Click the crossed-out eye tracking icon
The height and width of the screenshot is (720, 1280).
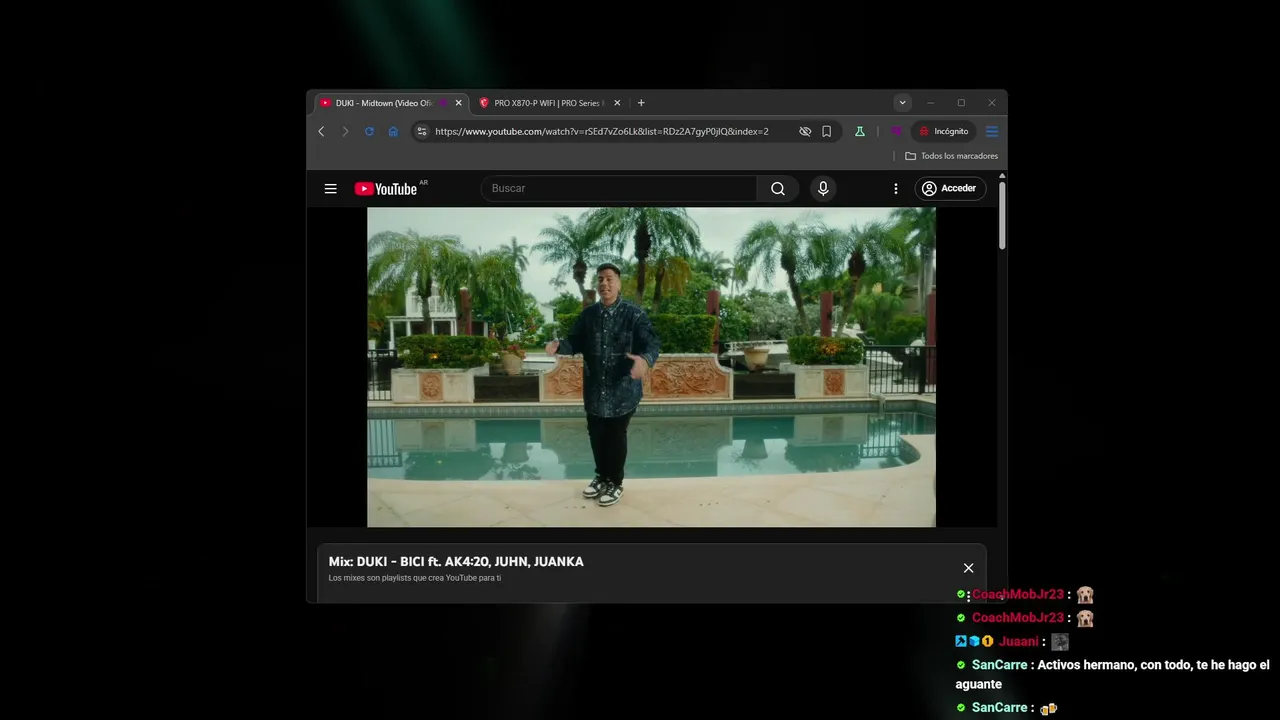pos(805,131)
